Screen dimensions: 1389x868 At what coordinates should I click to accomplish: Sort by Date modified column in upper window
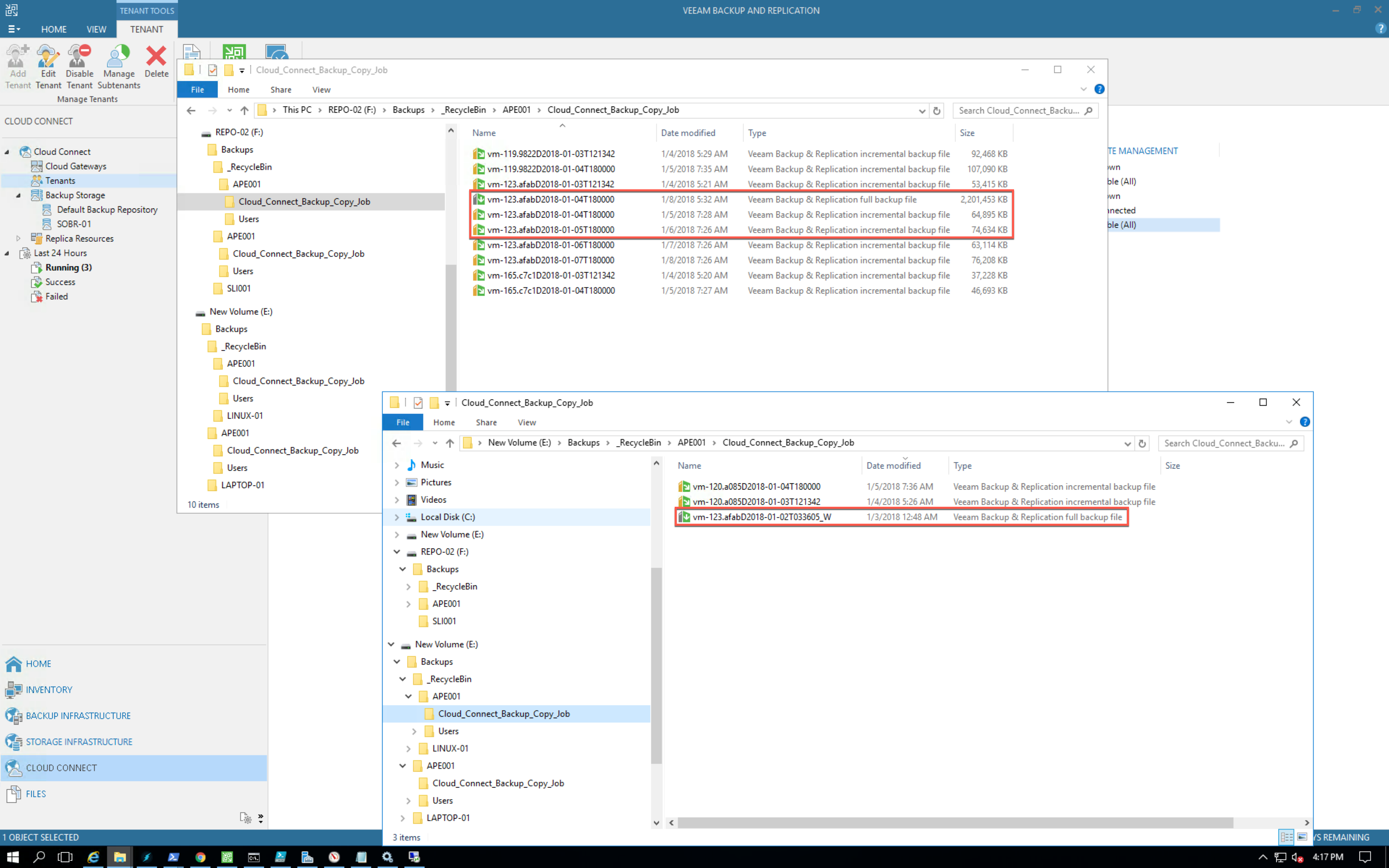pyautogui.click(x=687, y=133)
